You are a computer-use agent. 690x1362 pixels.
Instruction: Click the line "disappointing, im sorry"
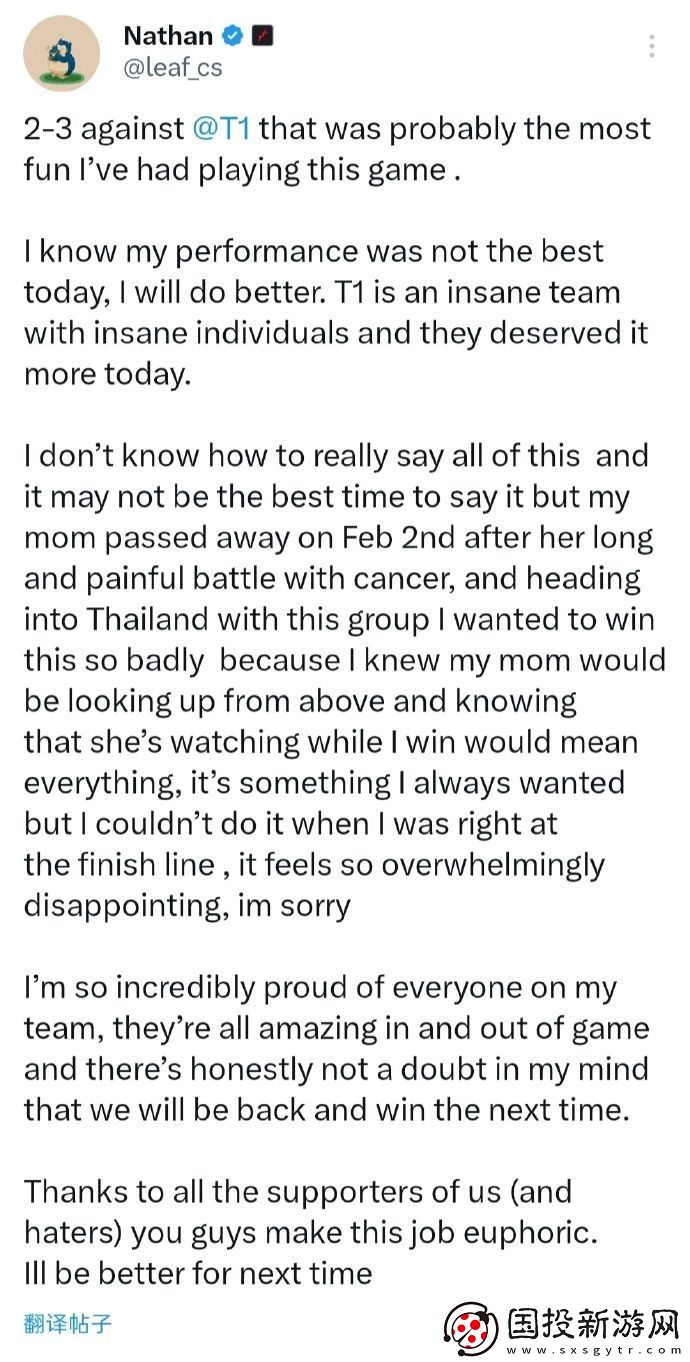[x=187, y=906]
